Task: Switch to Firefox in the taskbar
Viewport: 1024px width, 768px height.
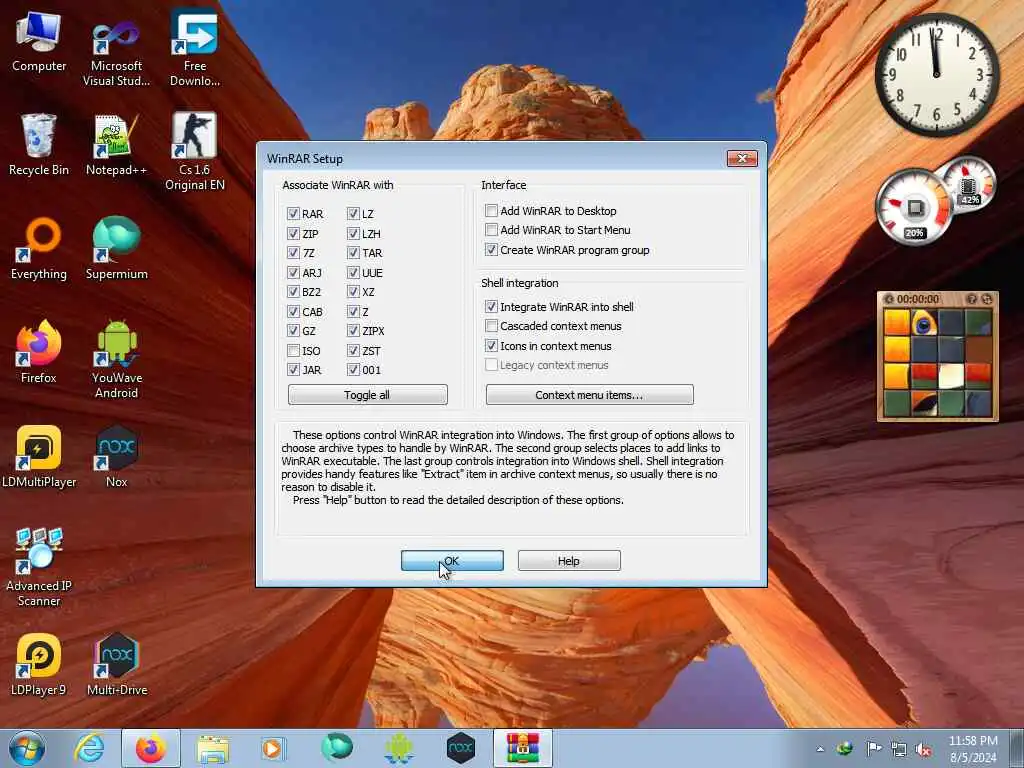Action: (x=151, y=748)
